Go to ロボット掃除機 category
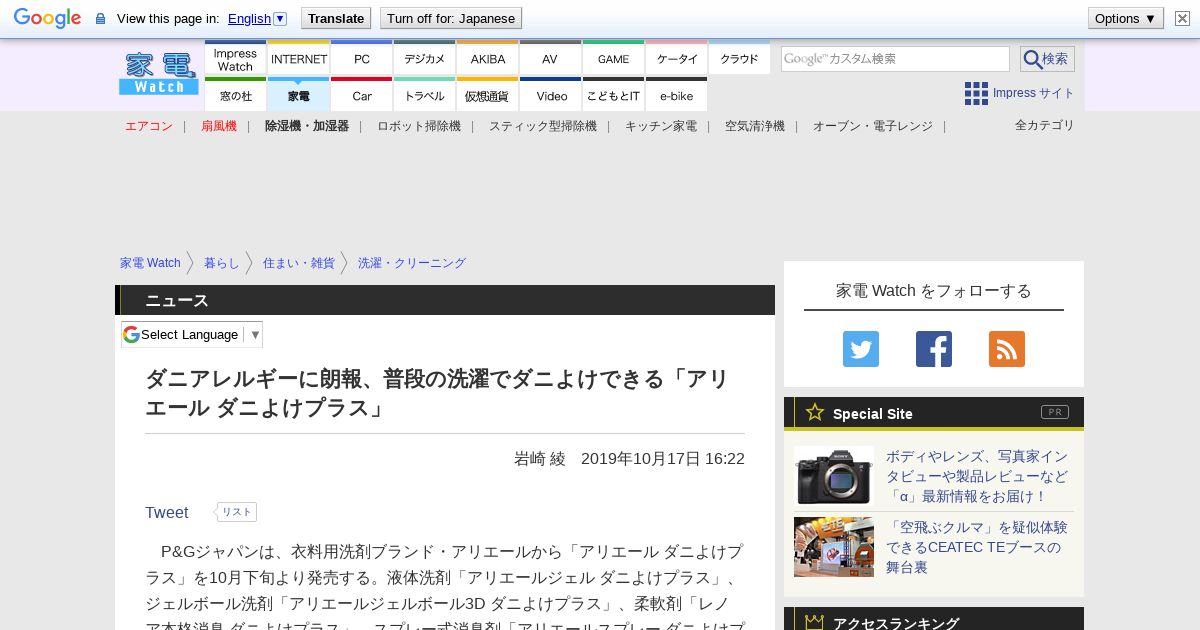Screen dimensions: 1200x630 coord(419,126)
